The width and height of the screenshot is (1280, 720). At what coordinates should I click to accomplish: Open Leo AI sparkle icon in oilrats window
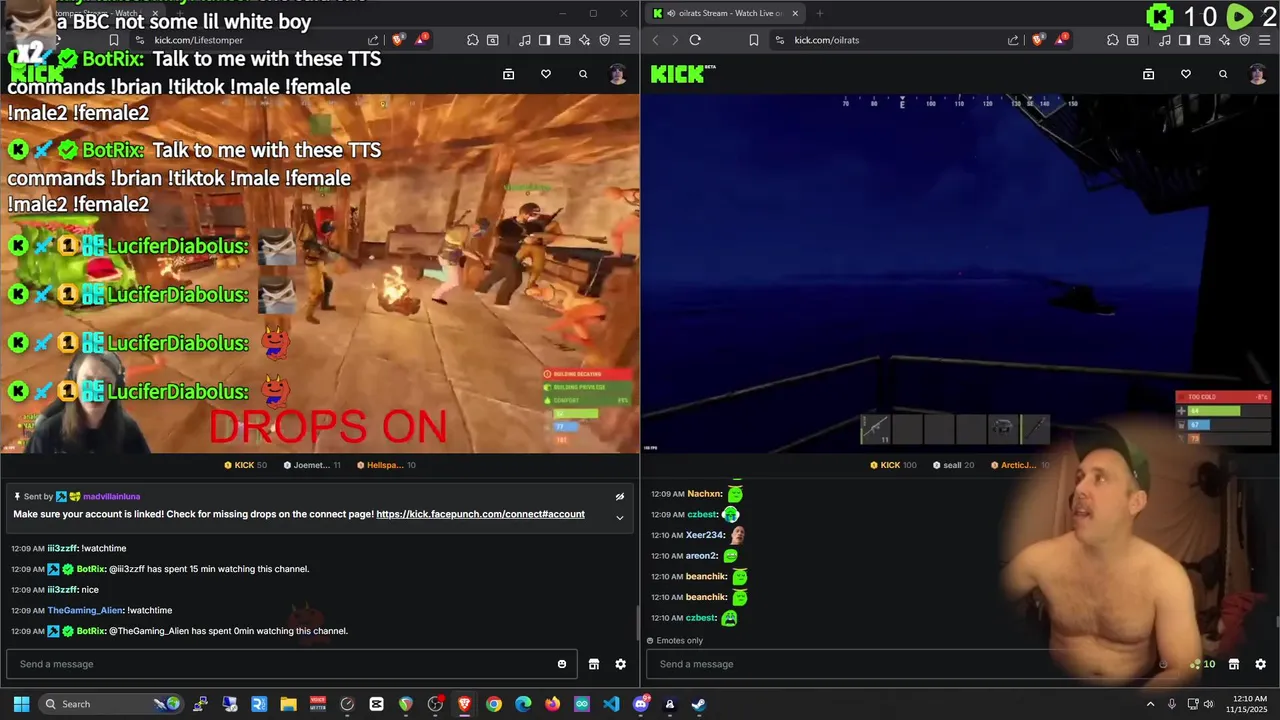coord(1224,40)
